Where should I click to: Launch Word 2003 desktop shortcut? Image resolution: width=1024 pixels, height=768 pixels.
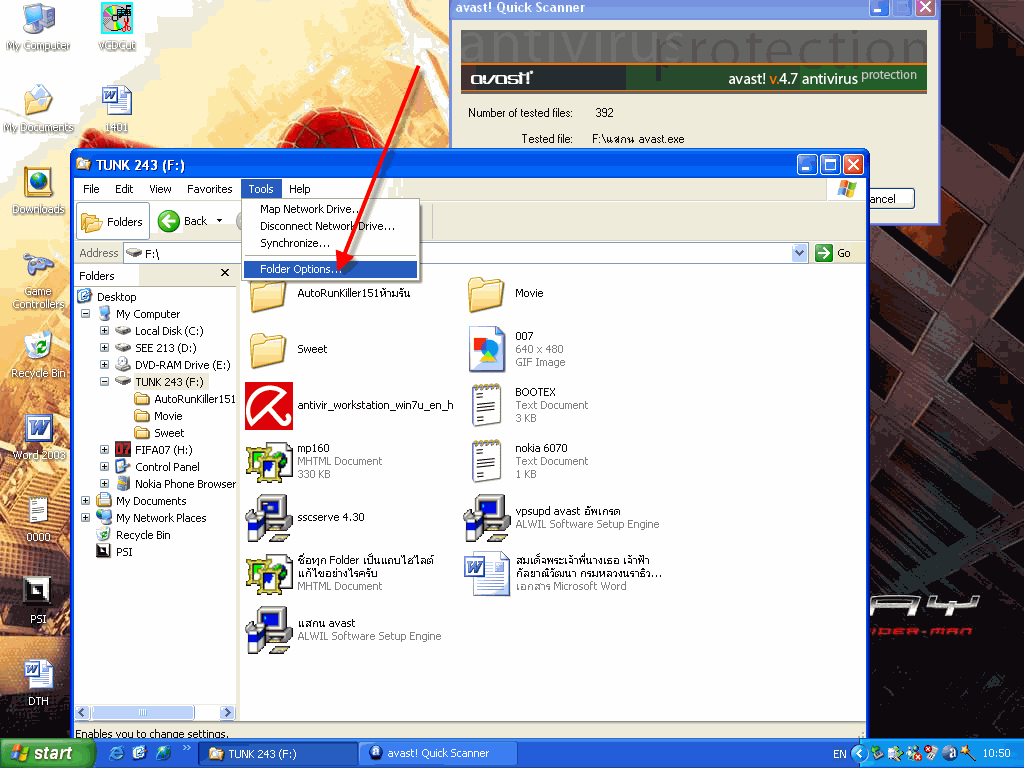[38, 436]
